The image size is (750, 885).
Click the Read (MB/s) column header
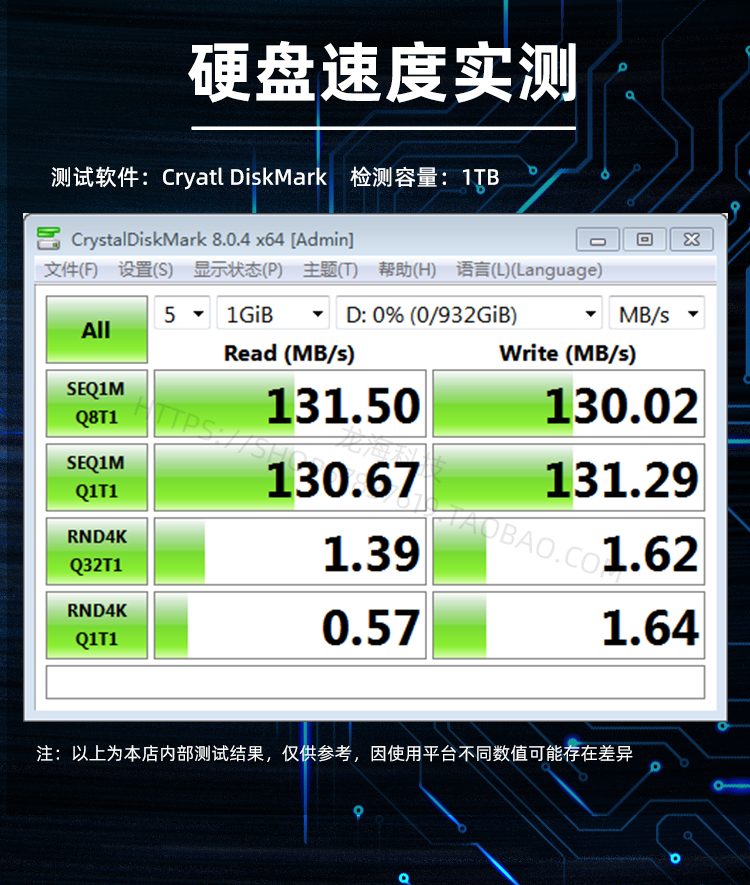[290, 353]
